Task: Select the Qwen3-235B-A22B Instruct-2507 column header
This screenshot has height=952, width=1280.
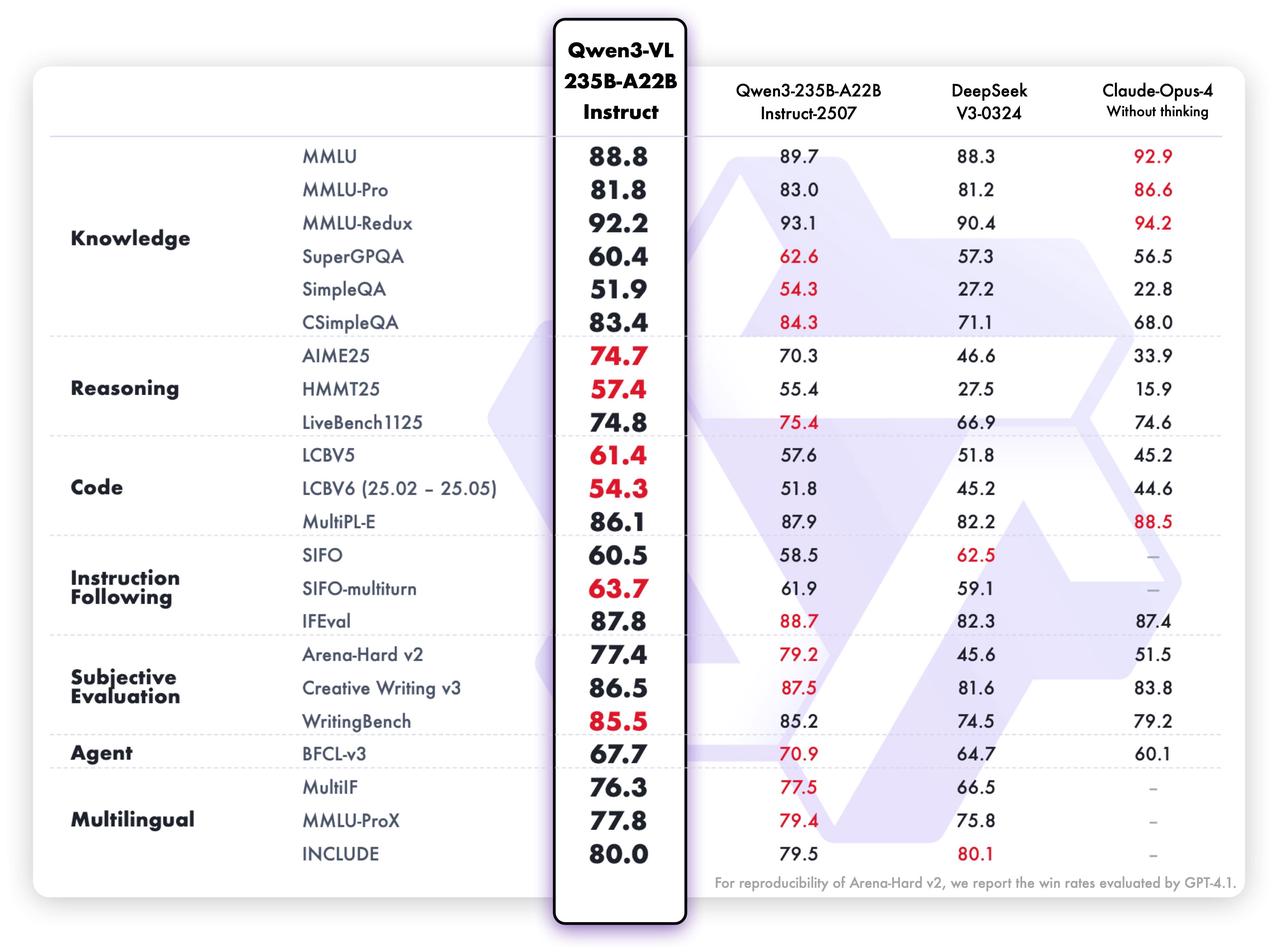Action: 808,101
